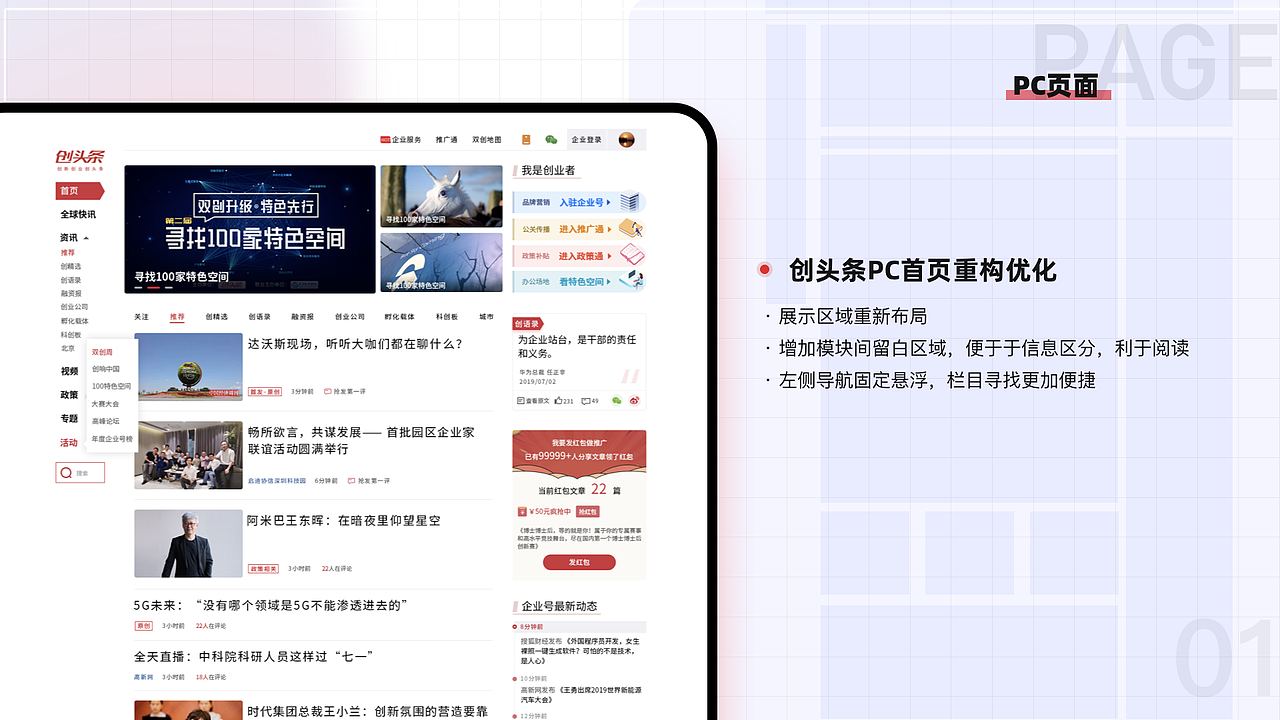
Task: Open the 企业服务 menu in the top bar
Action: (406, 140)
